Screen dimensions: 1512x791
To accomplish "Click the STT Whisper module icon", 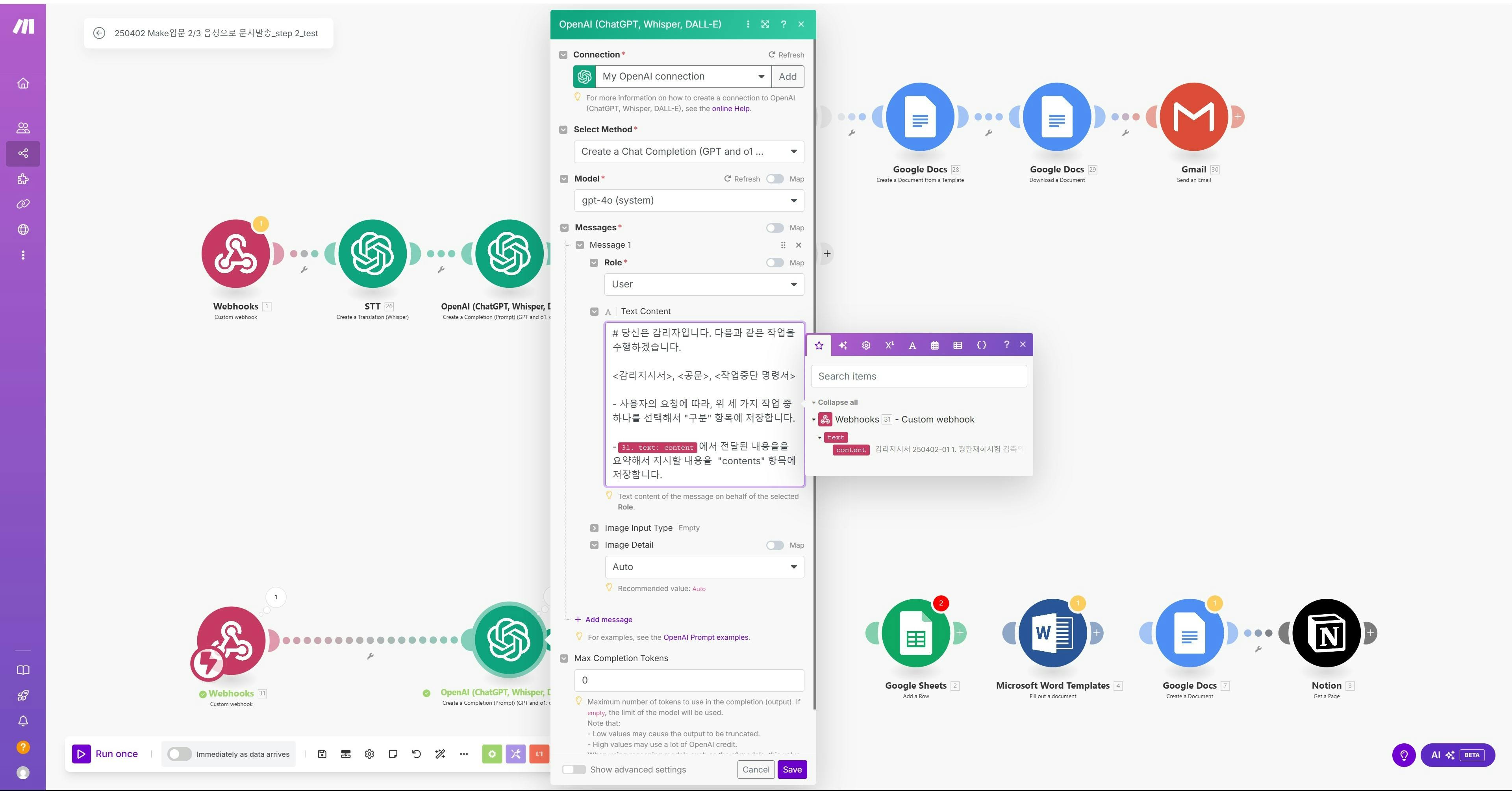I will (372, 254).
